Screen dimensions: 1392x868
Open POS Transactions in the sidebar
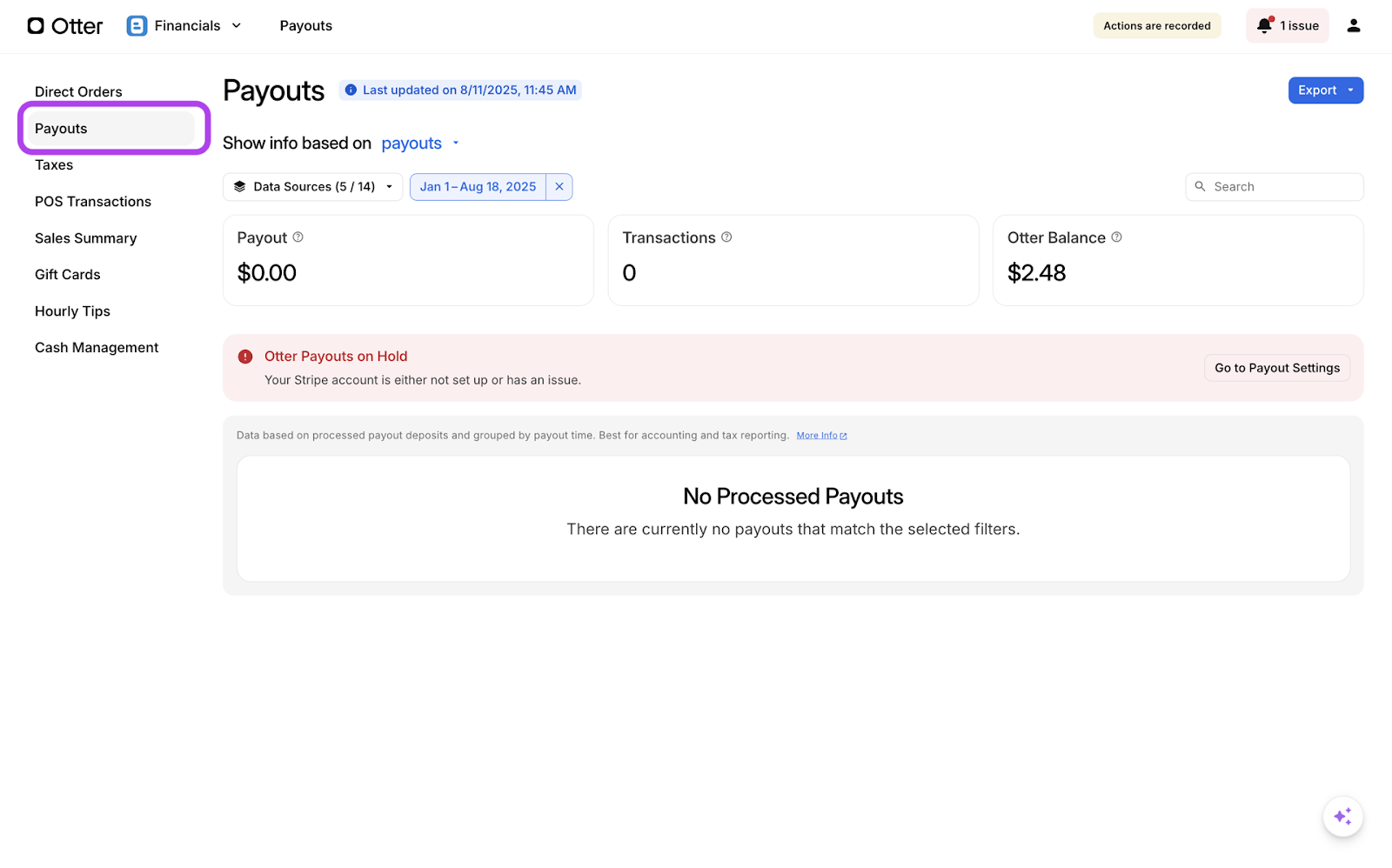(x=93, y=202)
